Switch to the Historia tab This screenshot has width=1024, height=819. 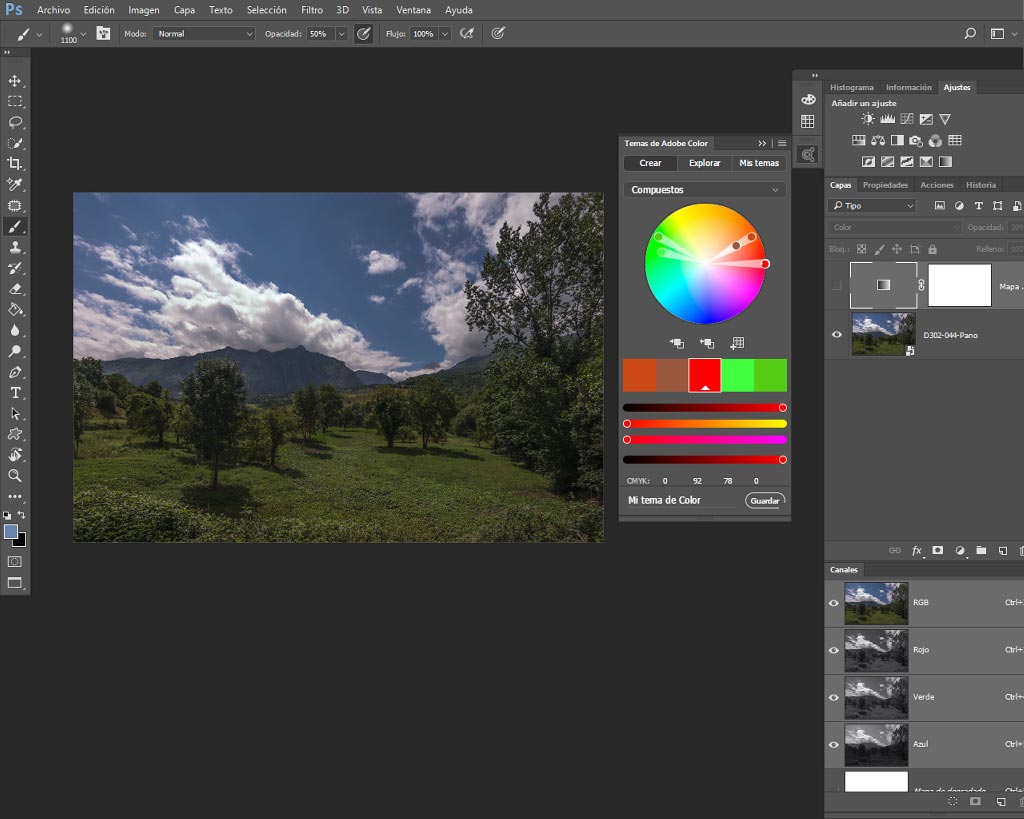point(981,185)
